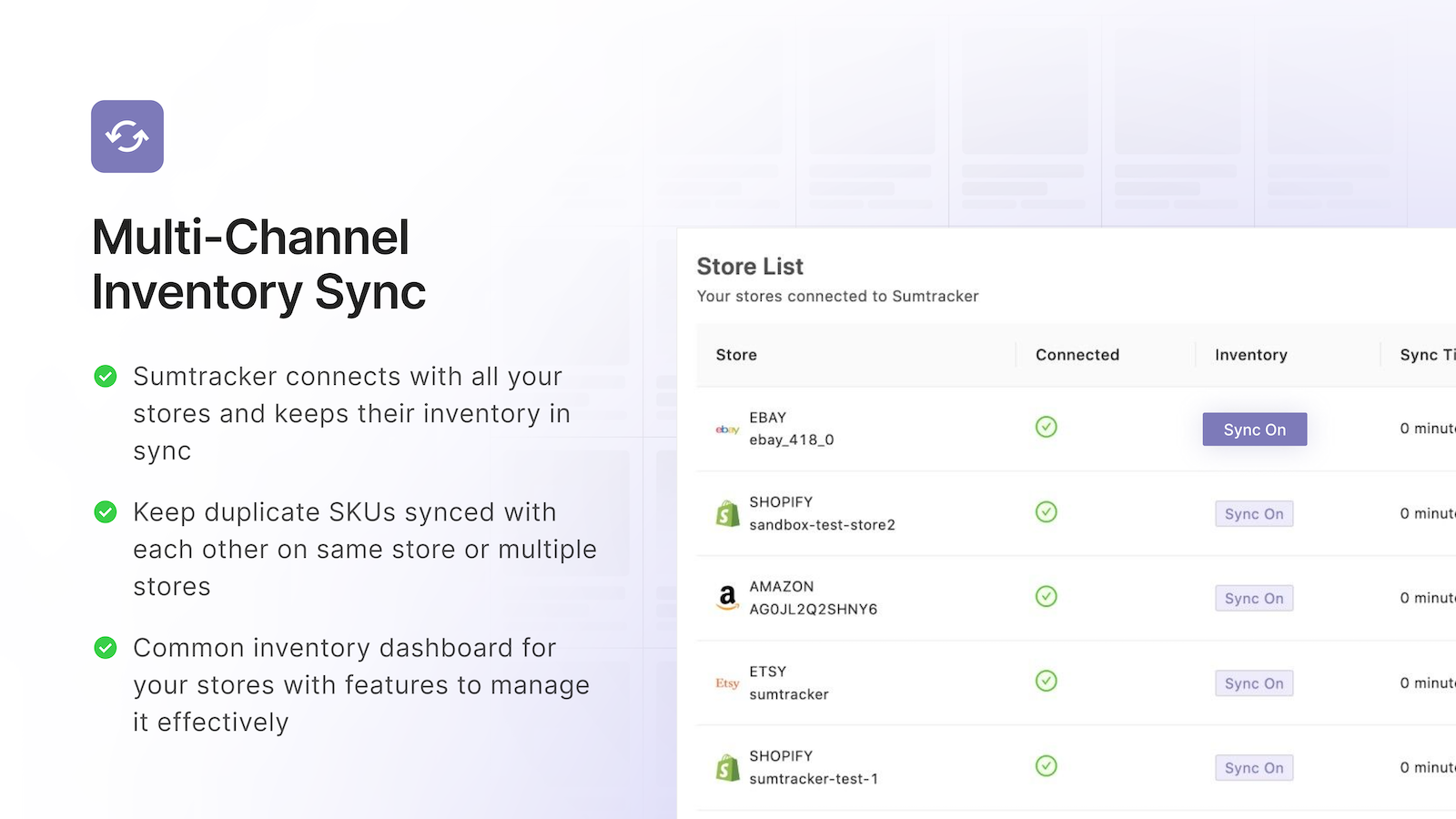The height and width of the screenshot is (819, 1456).
Task: Click the ETSY label text
Action: point(768,672)
